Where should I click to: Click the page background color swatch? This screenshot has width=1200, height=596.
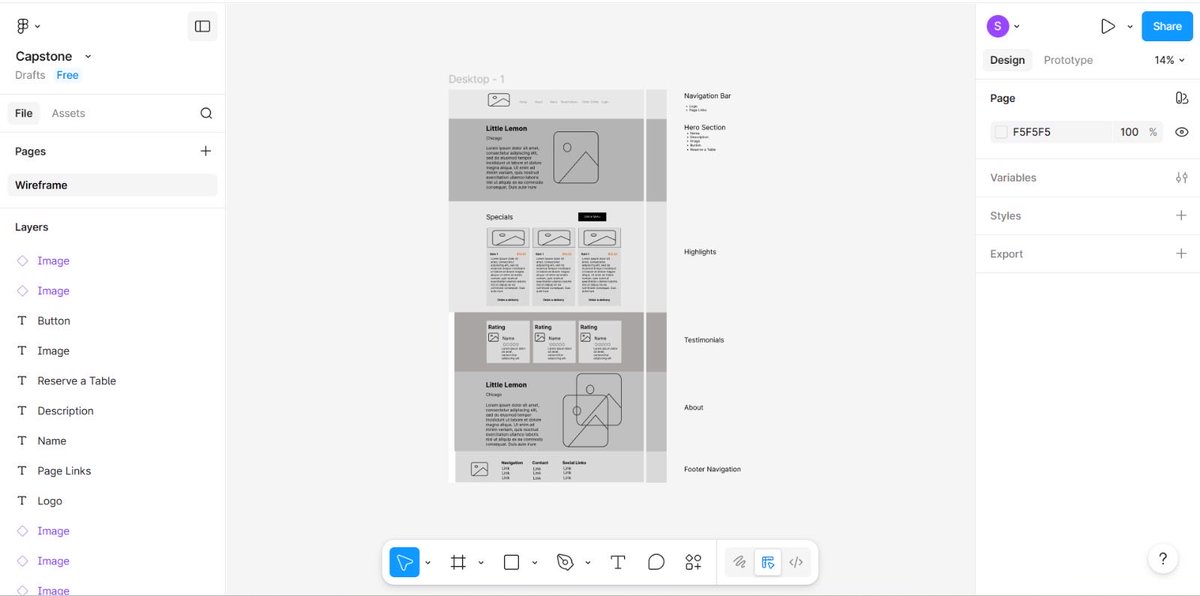click(1001, 132)
